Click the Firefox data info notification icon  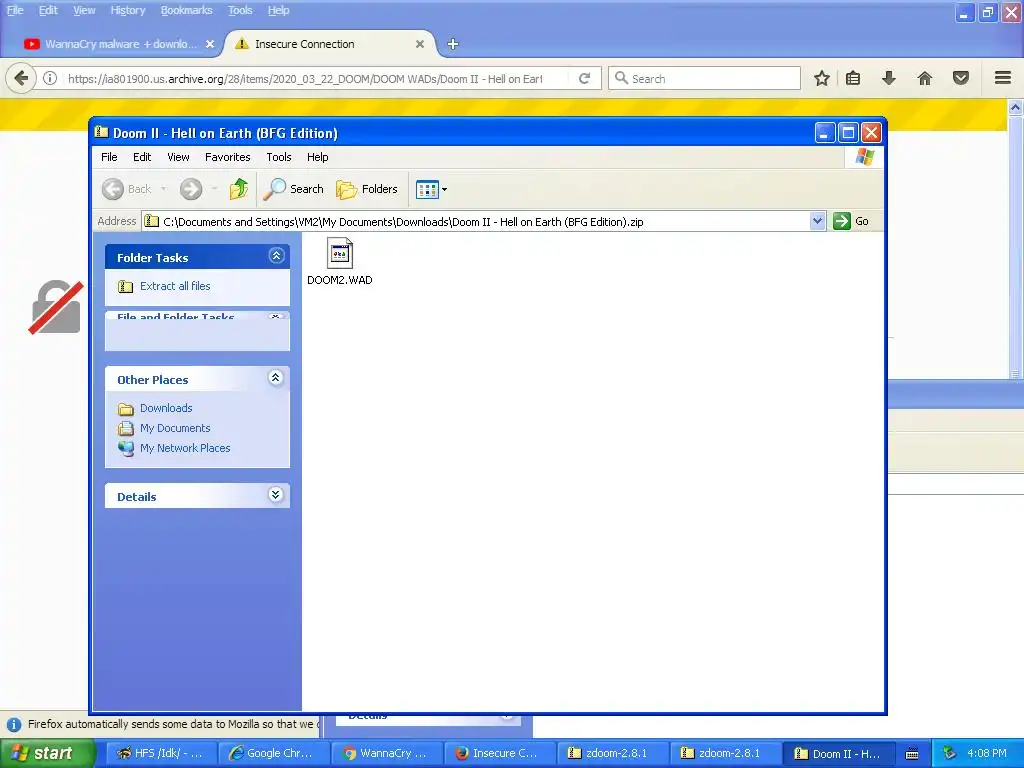(x=14, y=724)
